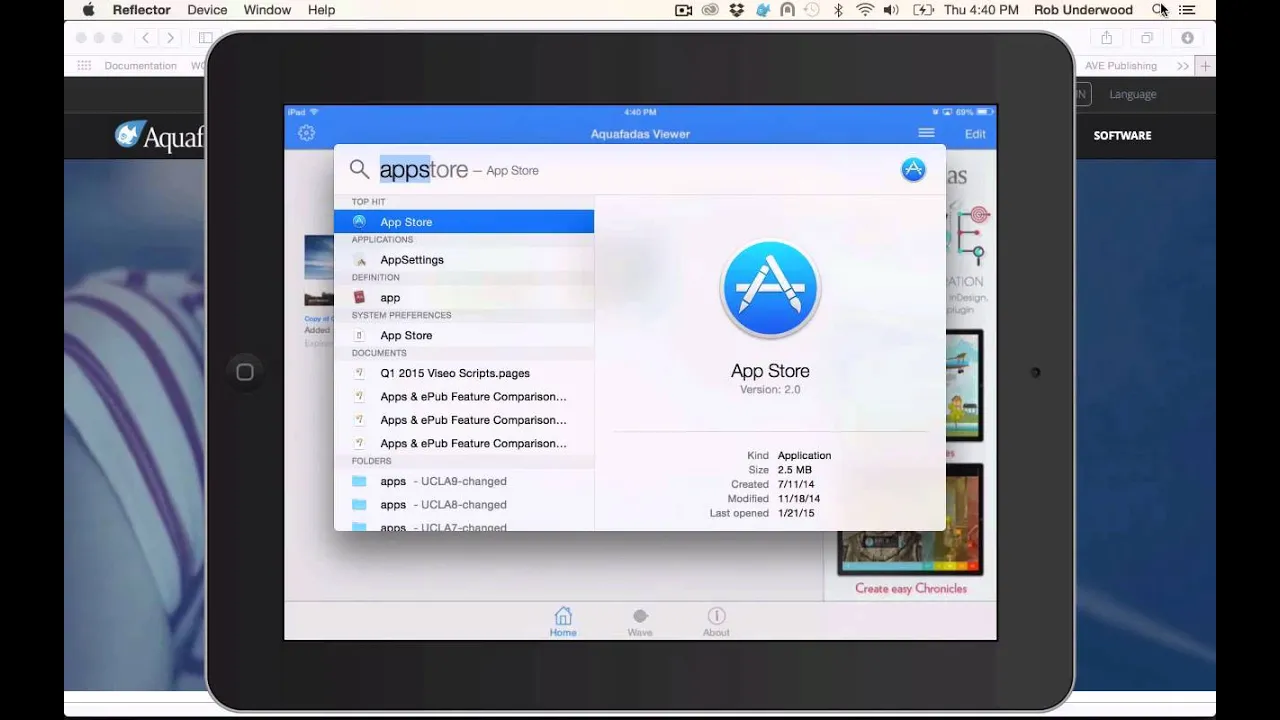Click the magnifier icon in Spotlight bar
The height and width of the screenshot is (720, 1280).
point(359,170)
